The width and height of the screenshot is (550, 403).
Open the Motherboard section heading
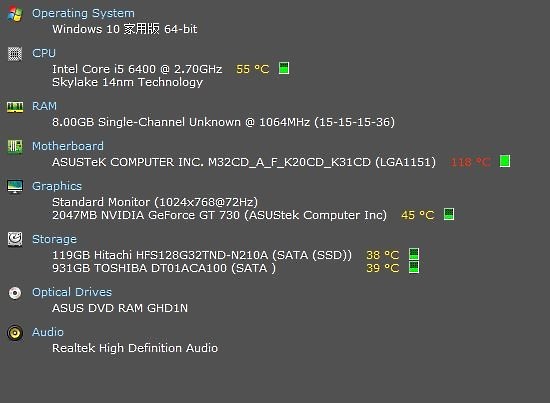[68, 146]
